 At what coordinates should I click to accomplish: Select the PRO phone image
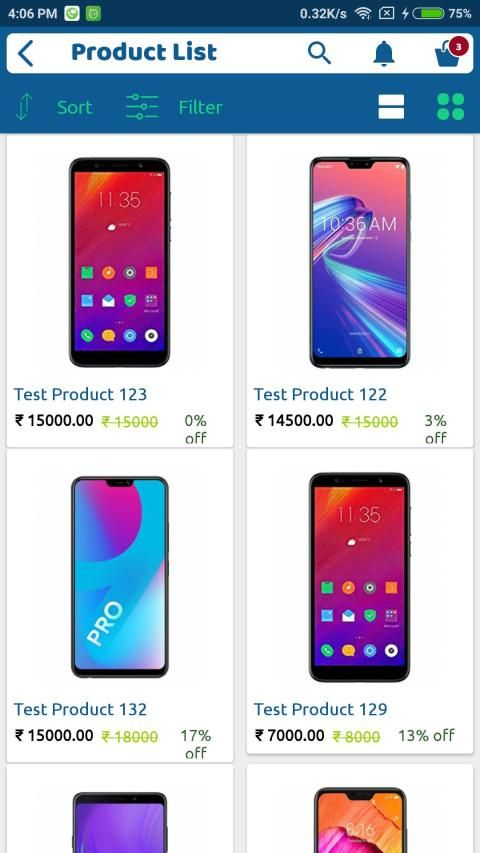click(120, 577)
